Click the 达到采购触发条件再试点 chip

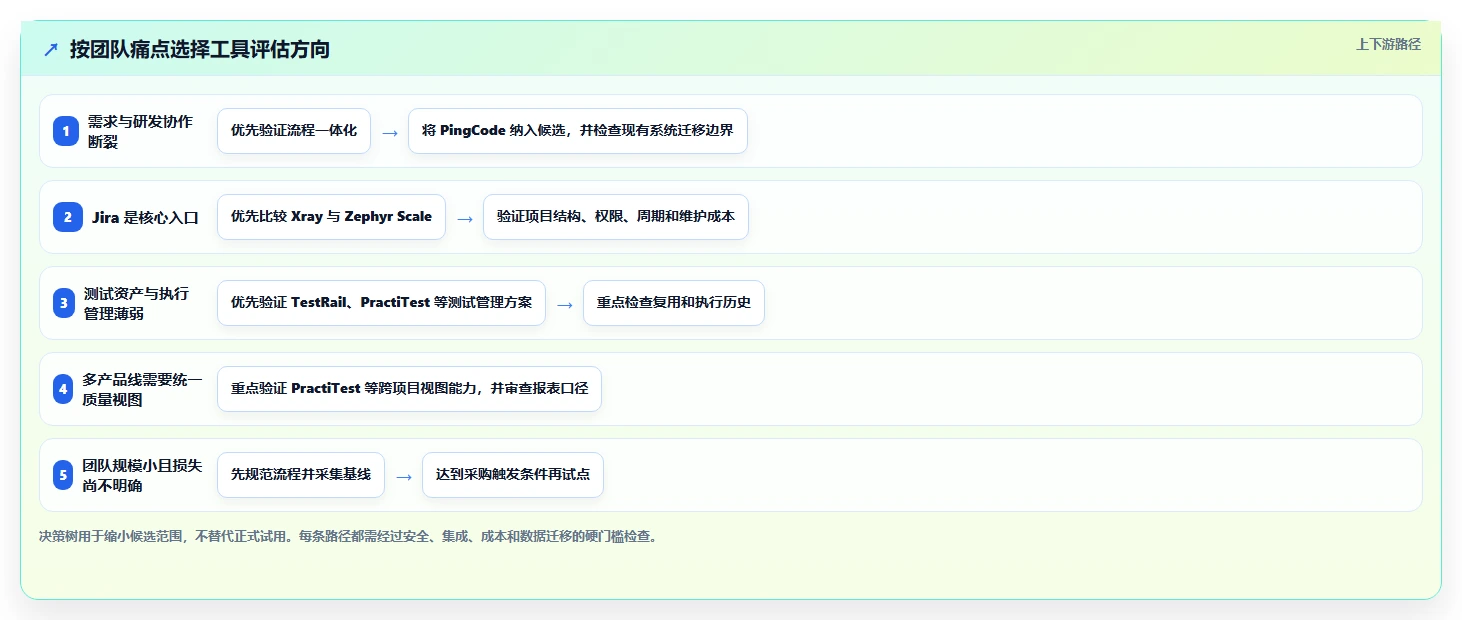pyautogui.click(x=513, y=475)
